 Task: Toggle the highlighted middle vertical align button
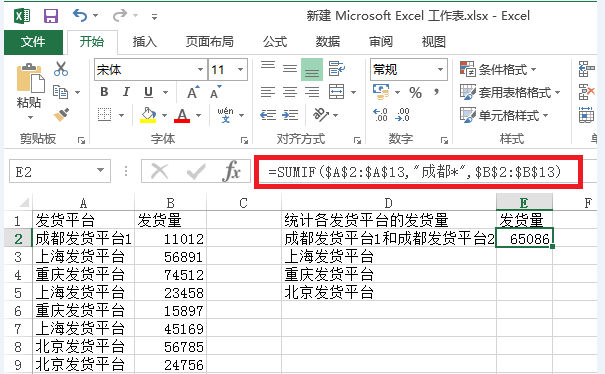click(312, 69)
